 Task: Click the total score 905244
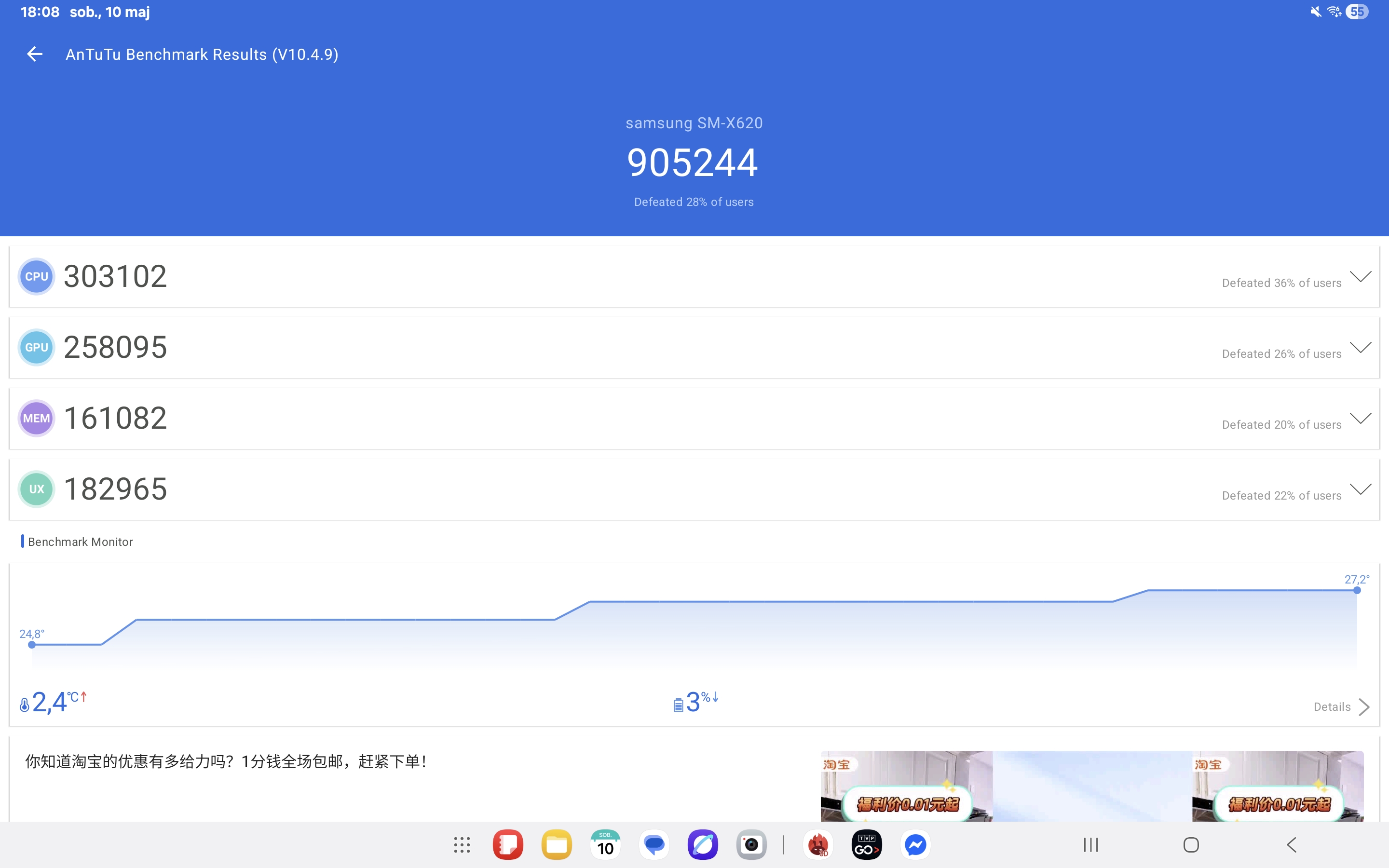click(693, 162)
